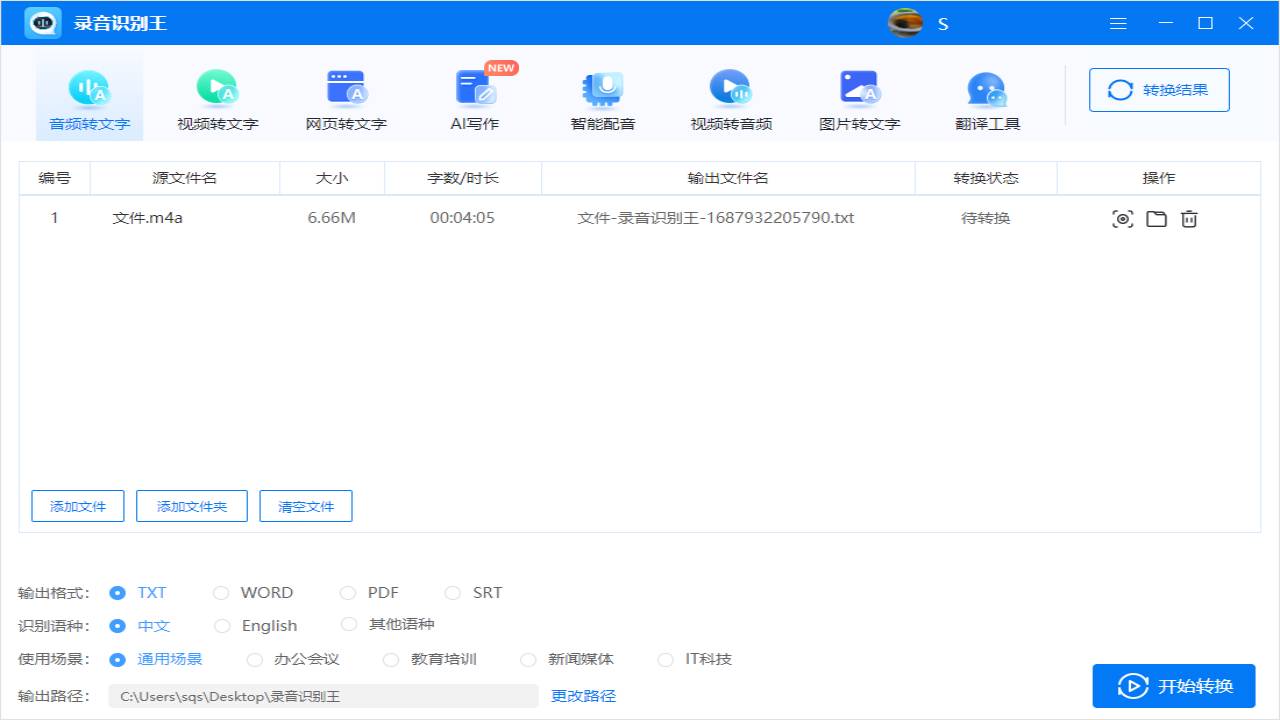Click the 添加文件 button
The width and height of the screenshot is (1280, 720).
77,506
